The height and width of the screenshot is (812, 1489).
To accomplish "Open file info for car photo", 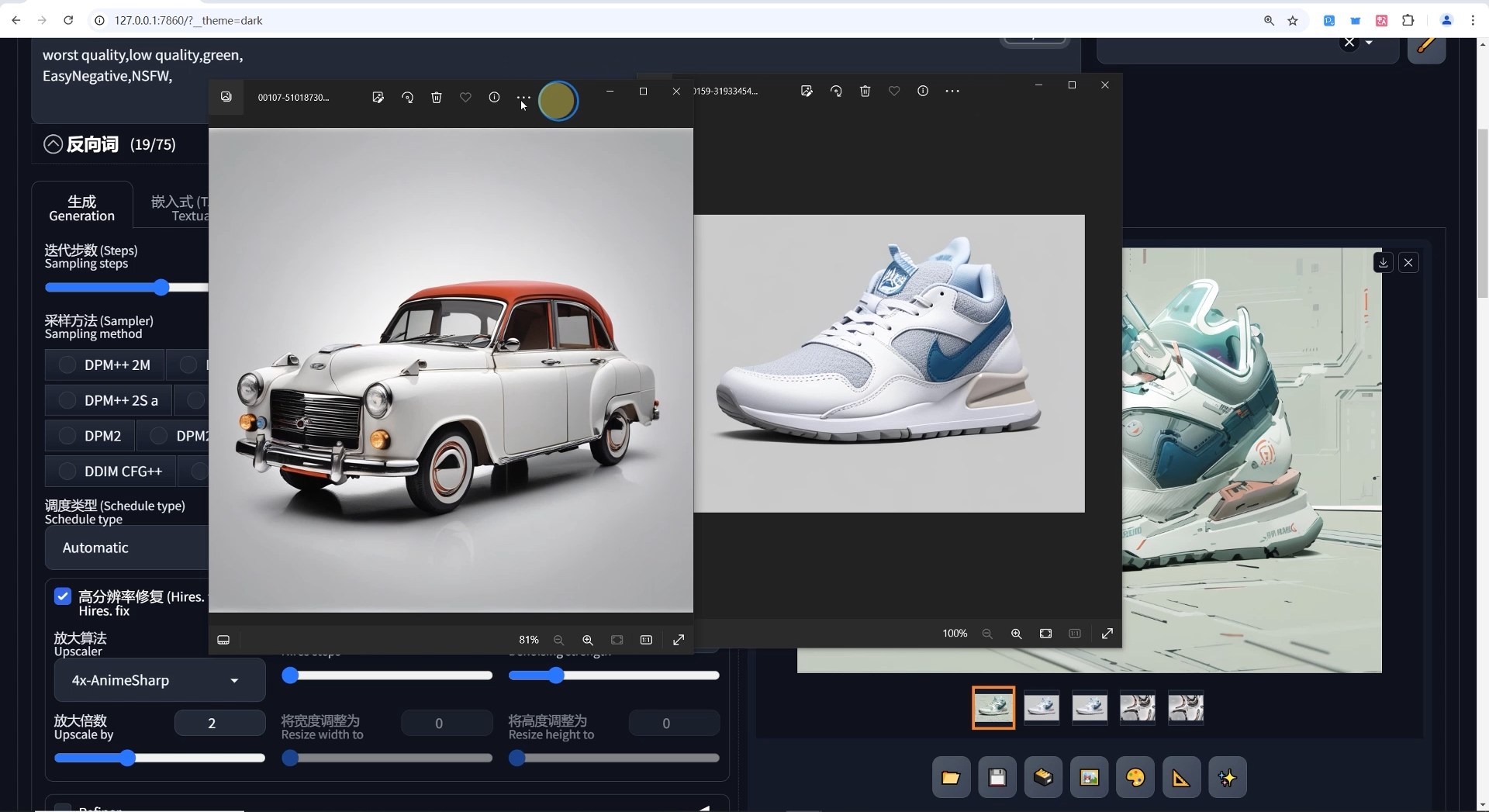I will [x=494, y=98].
